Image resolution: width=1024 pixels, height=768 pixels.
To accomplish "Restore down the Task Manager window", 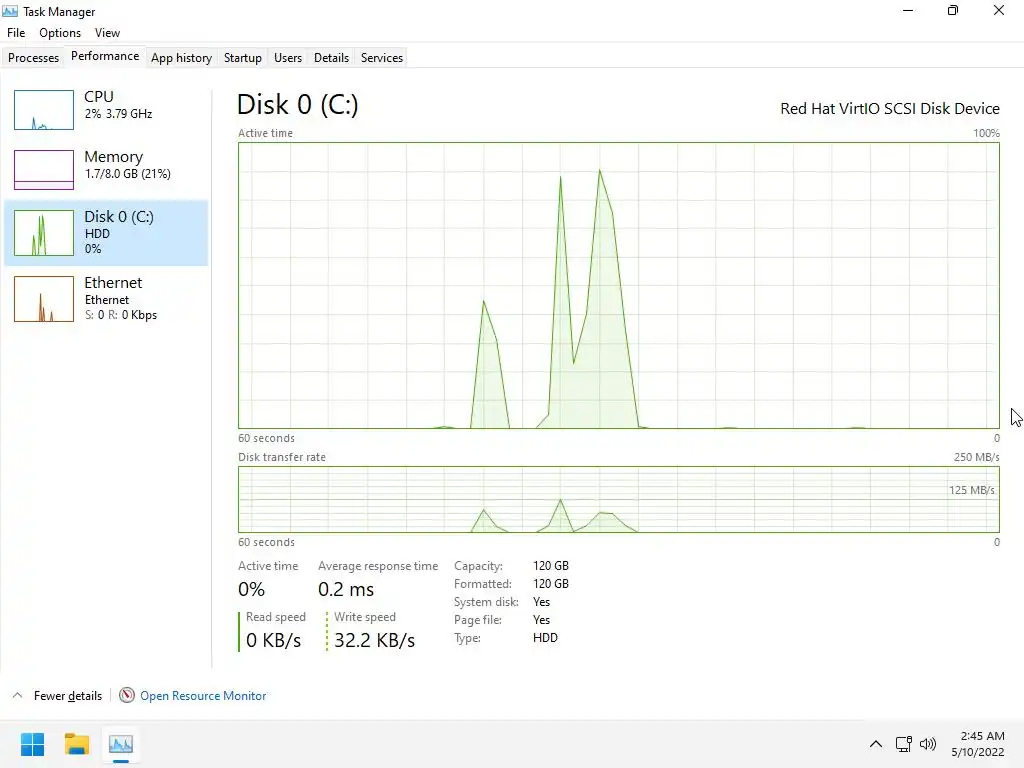I will (x=953, y=10).
